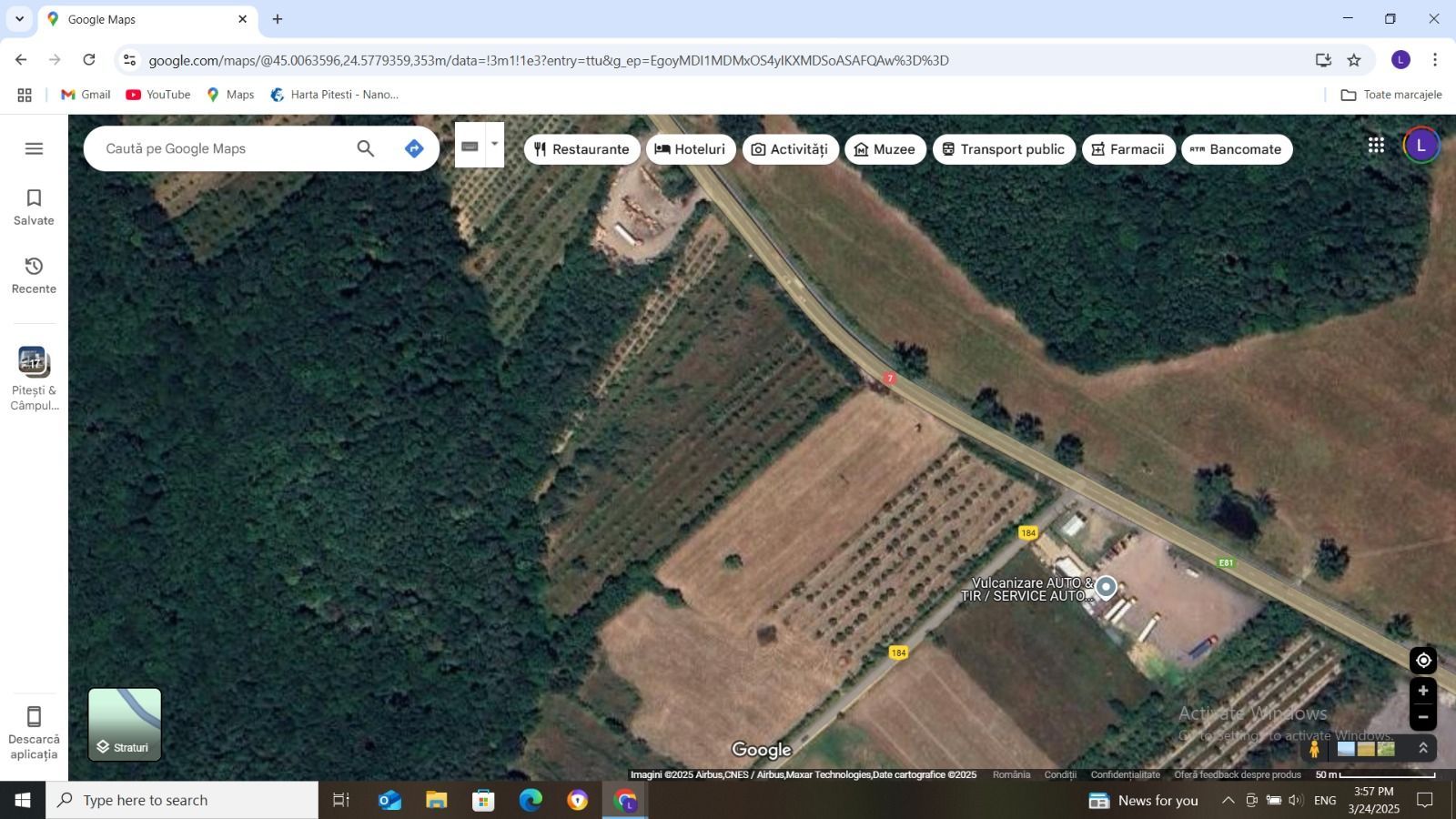Open the hamburger menu
Viewport: 1456px width, 819px height.
click(34, 147)
